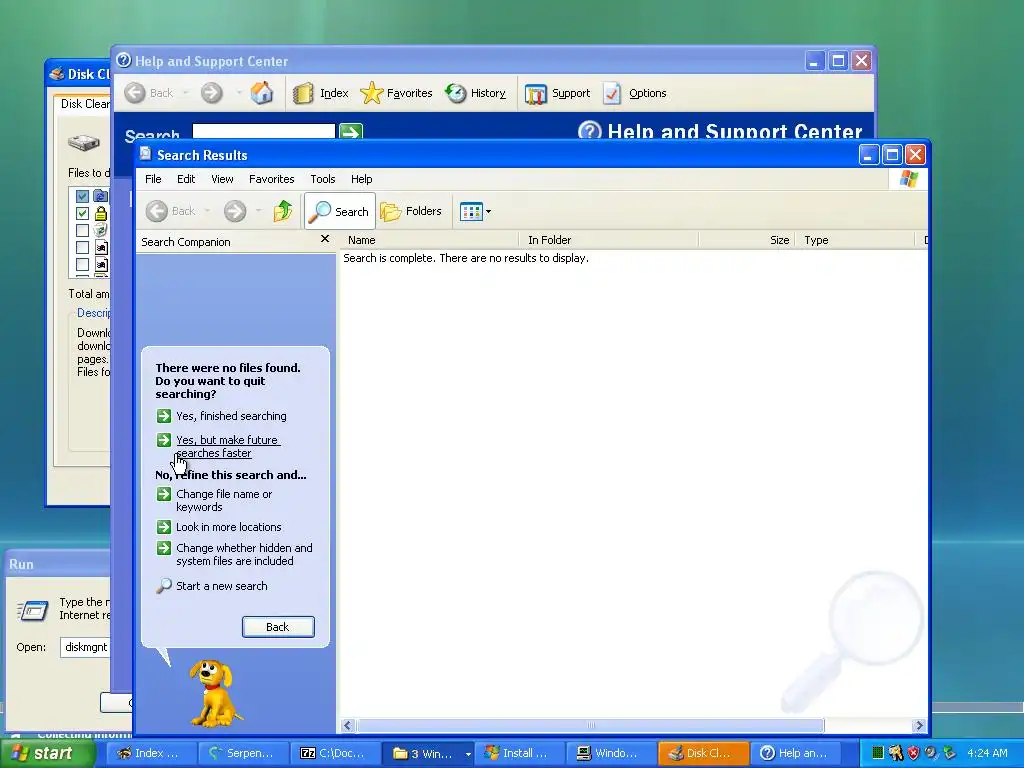Click Start a new search
This screenshot has height=768, width=1024.
point(221,586)
